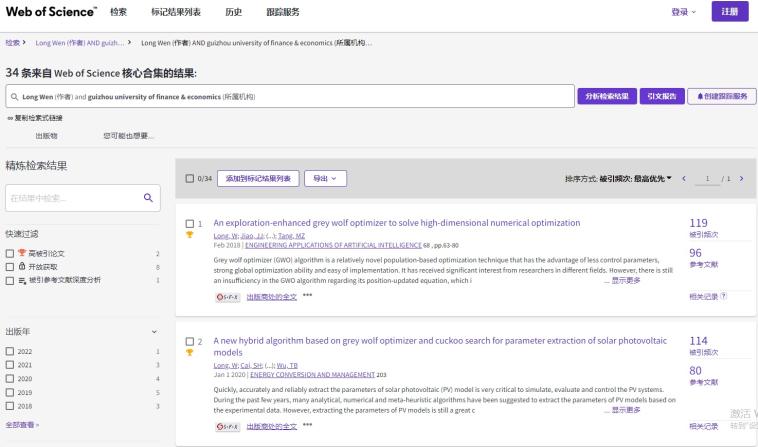
Task: Click the 分析检索结果 button
Action: 606,96
